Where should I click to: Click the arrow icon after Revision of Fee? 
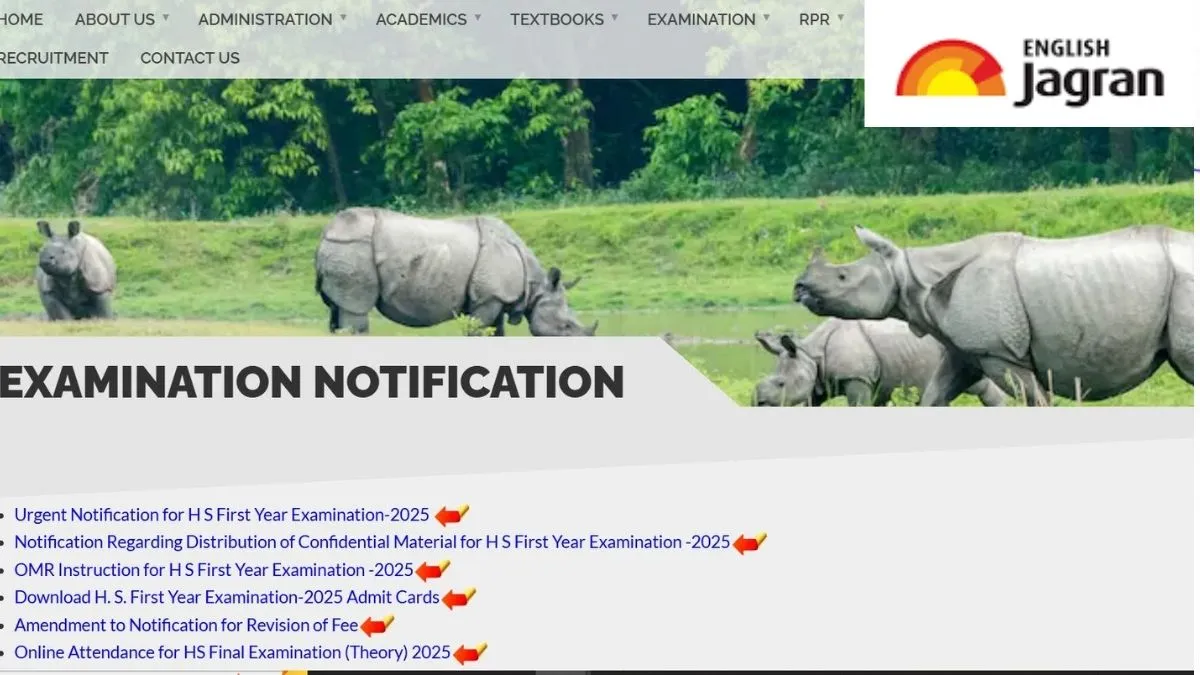pos(377,626)
